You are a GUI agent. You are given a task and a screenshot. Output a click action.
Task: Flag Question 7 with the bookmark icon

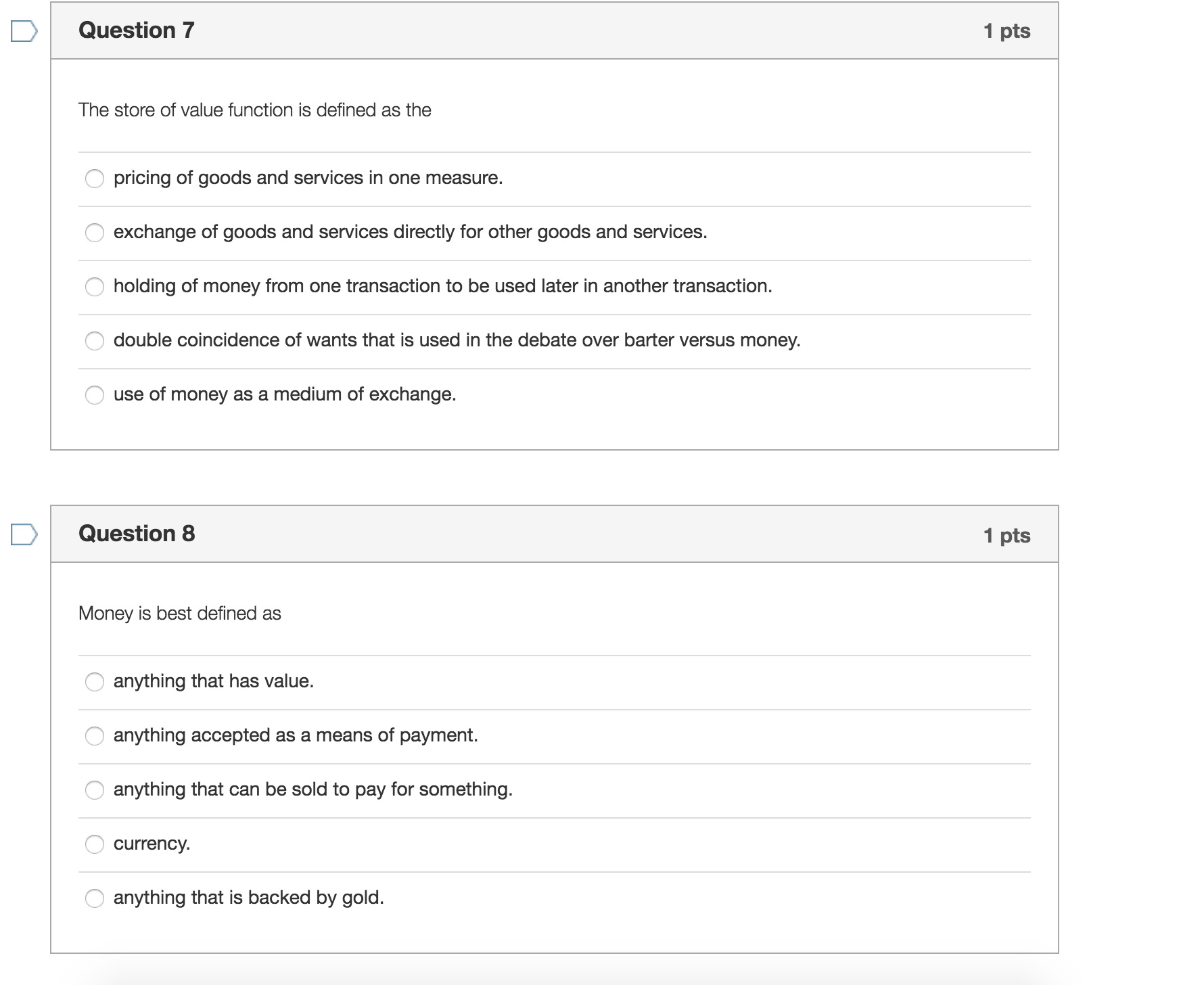24,31
